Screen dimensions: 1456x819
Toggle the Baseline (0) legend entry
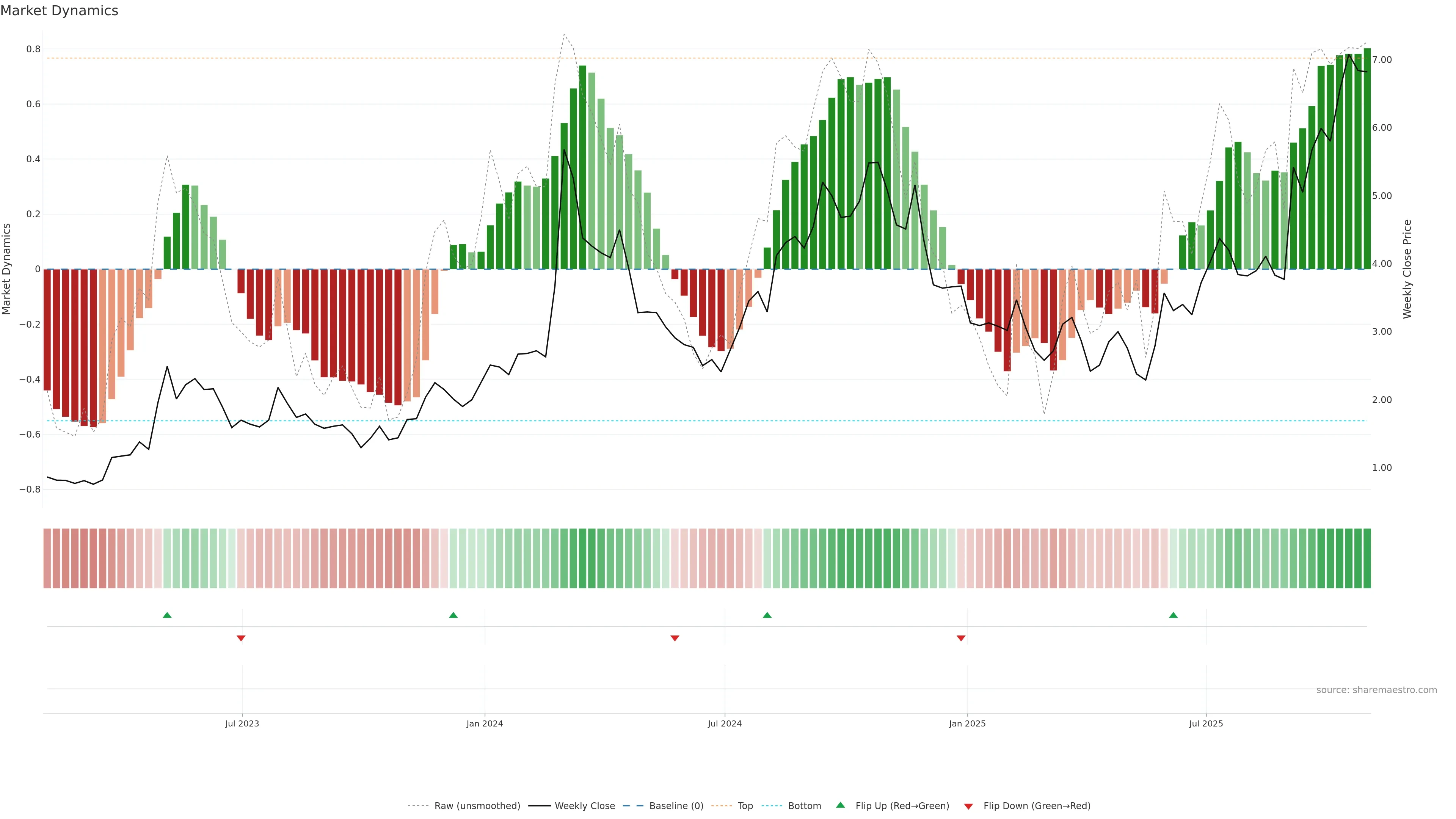coord(676,806)
